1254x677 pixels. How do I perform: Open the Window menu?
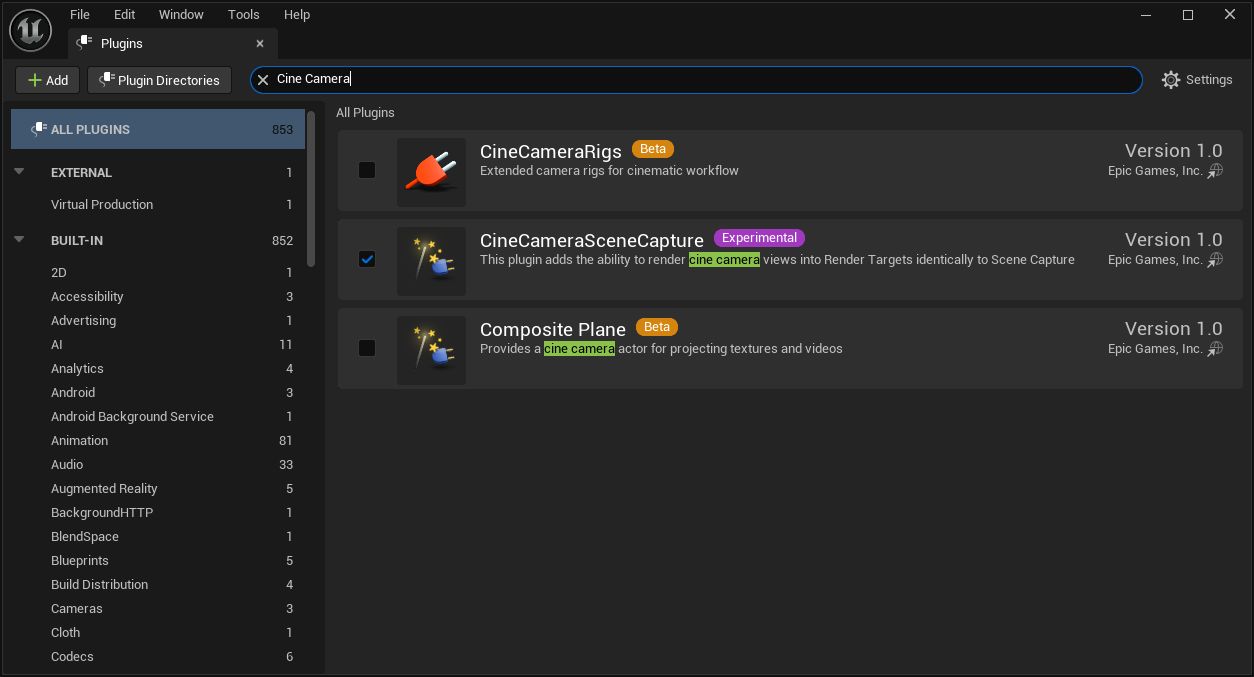pyautogui.click(x=181, y=14)
